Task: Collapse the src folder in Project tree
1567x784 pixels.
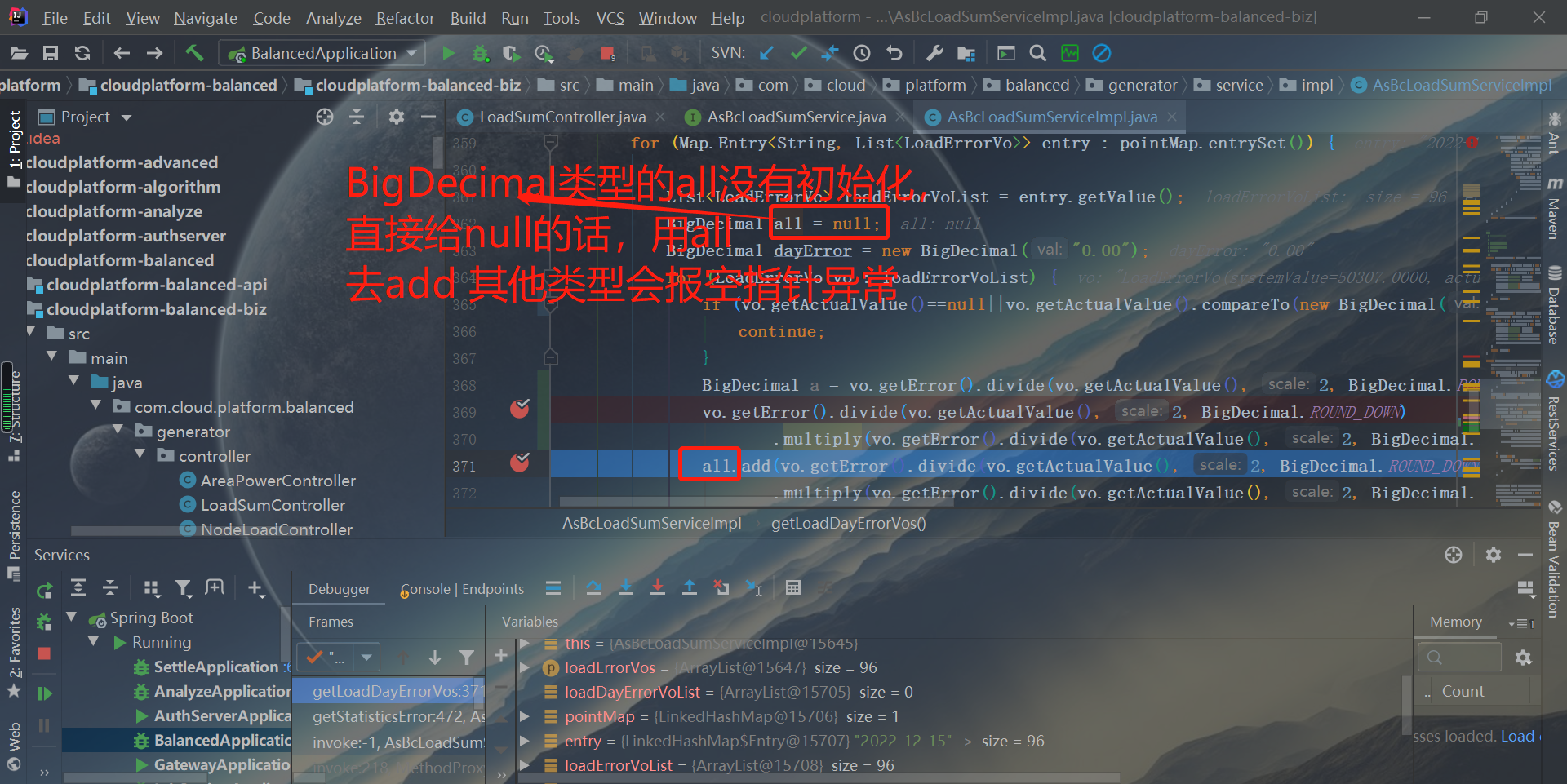Action: 31,333
